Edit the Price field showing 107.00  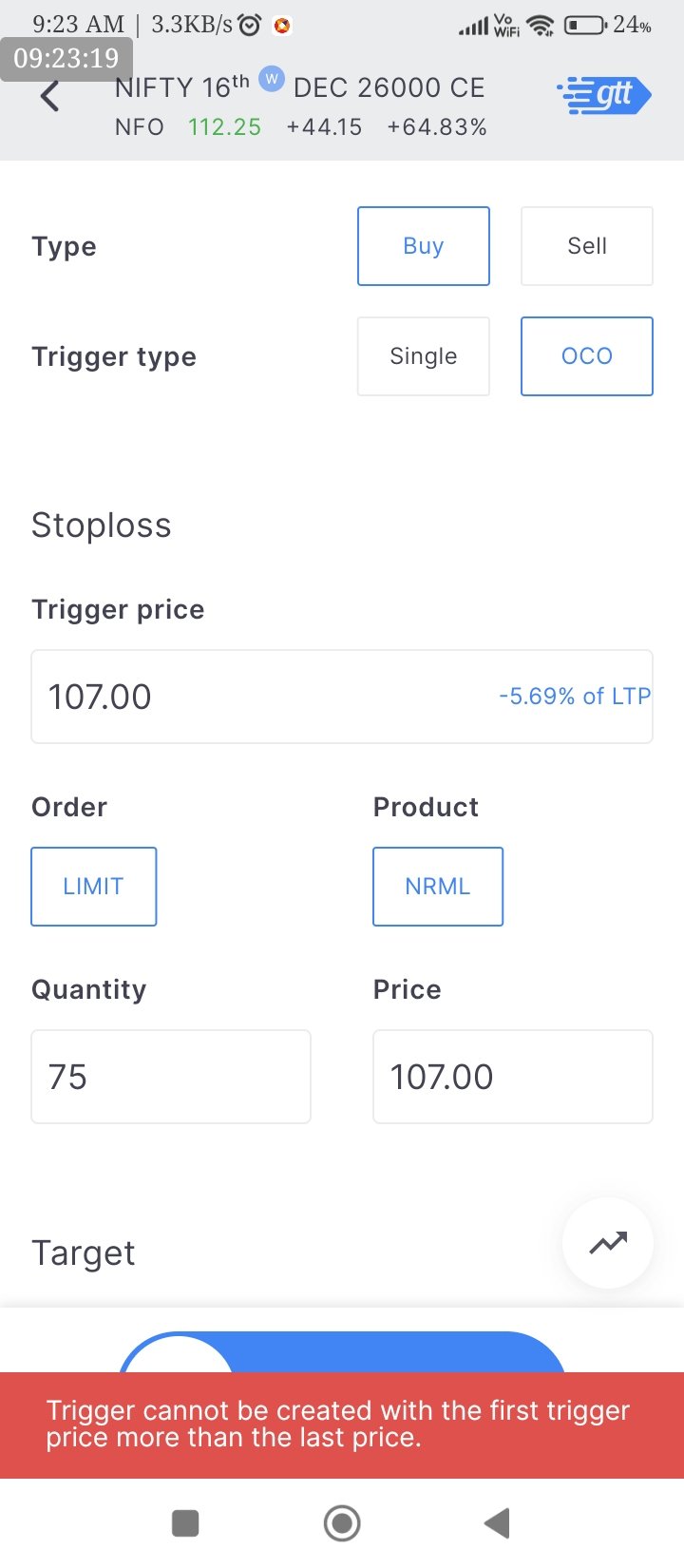point(512,1077)
